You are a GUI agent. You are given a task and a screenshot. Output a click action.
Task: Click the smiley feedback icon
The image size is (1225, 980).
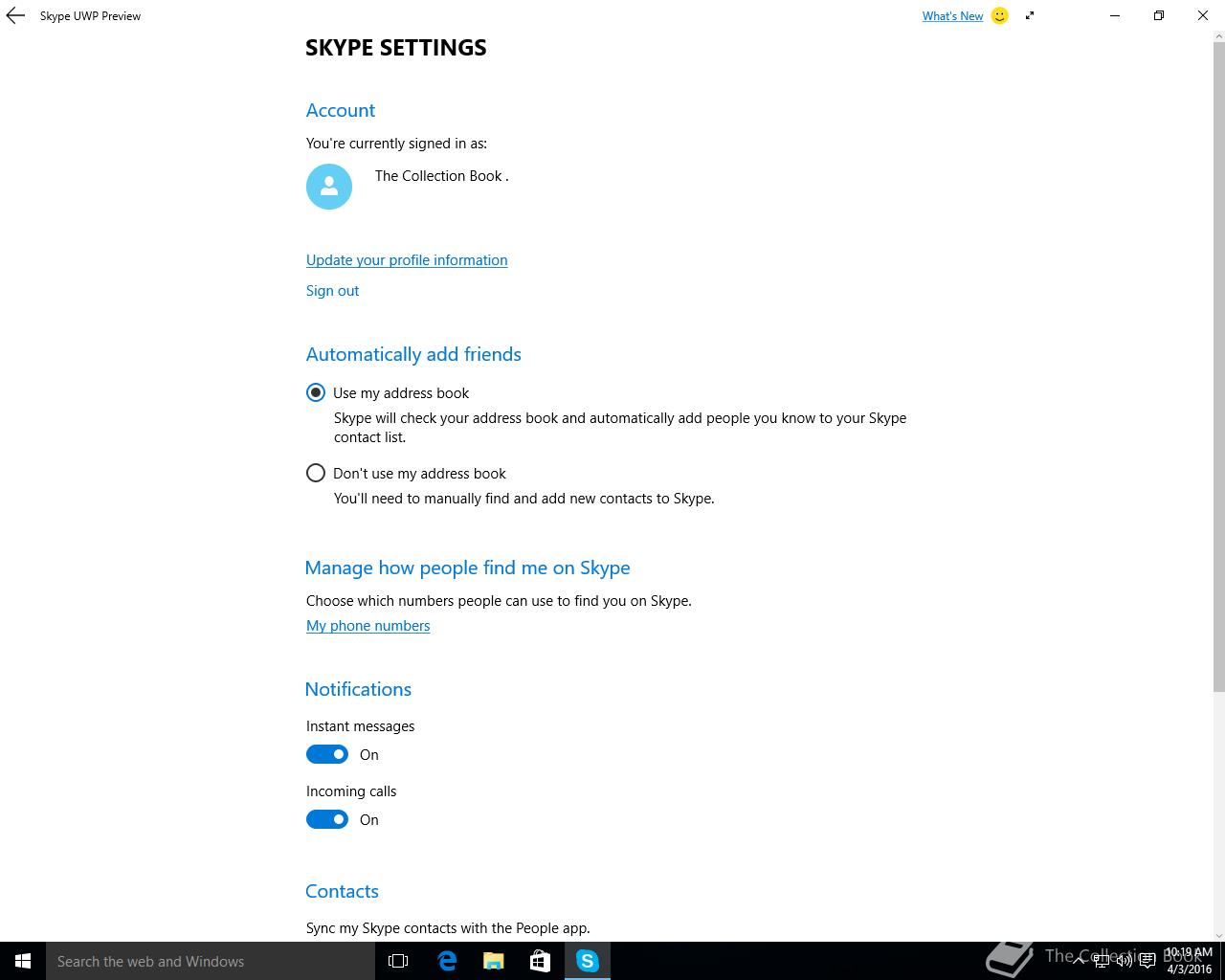point(999,15)
